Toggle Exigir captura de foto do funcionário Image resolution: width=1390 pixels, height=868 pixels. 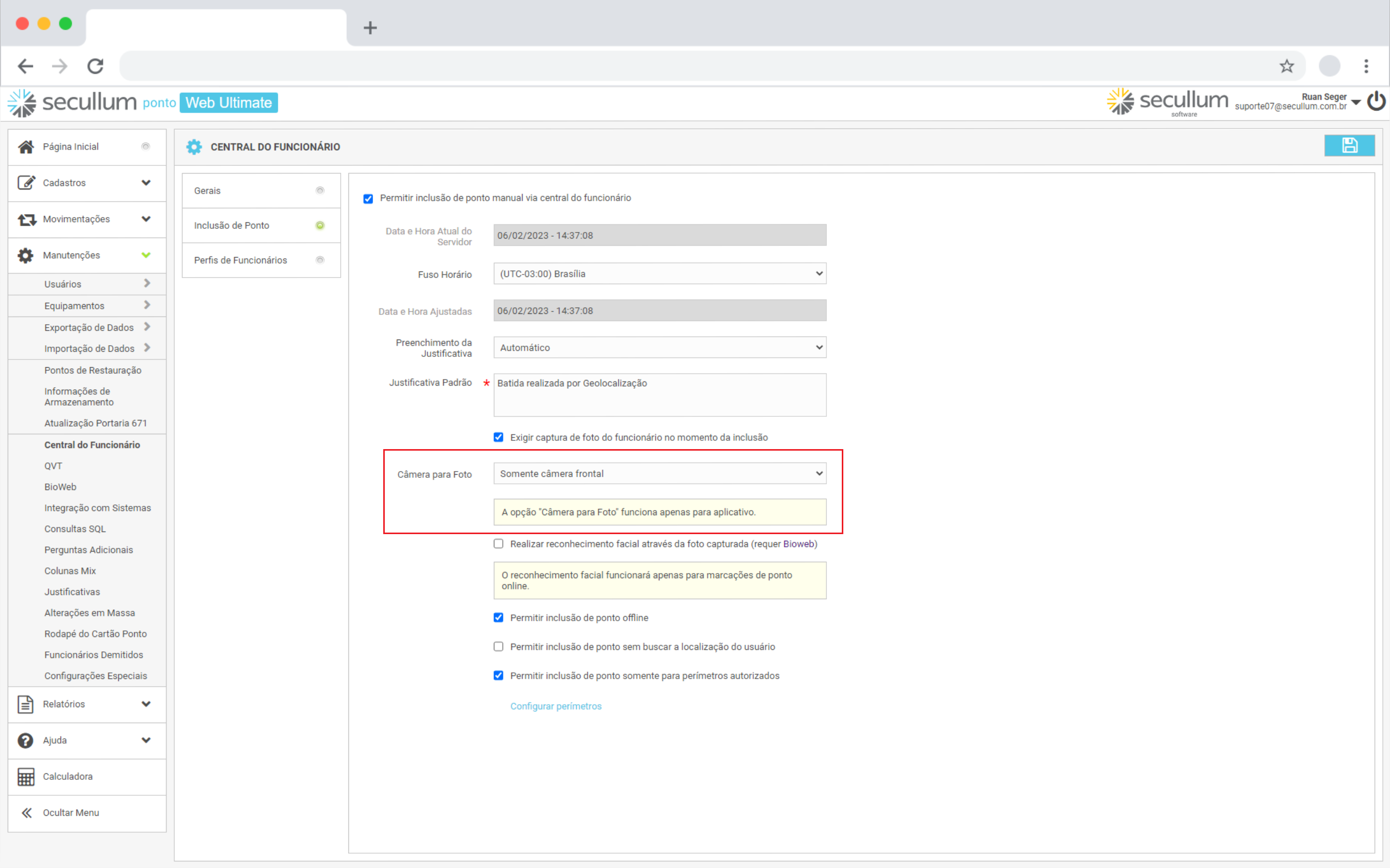(x=499, y=437)
